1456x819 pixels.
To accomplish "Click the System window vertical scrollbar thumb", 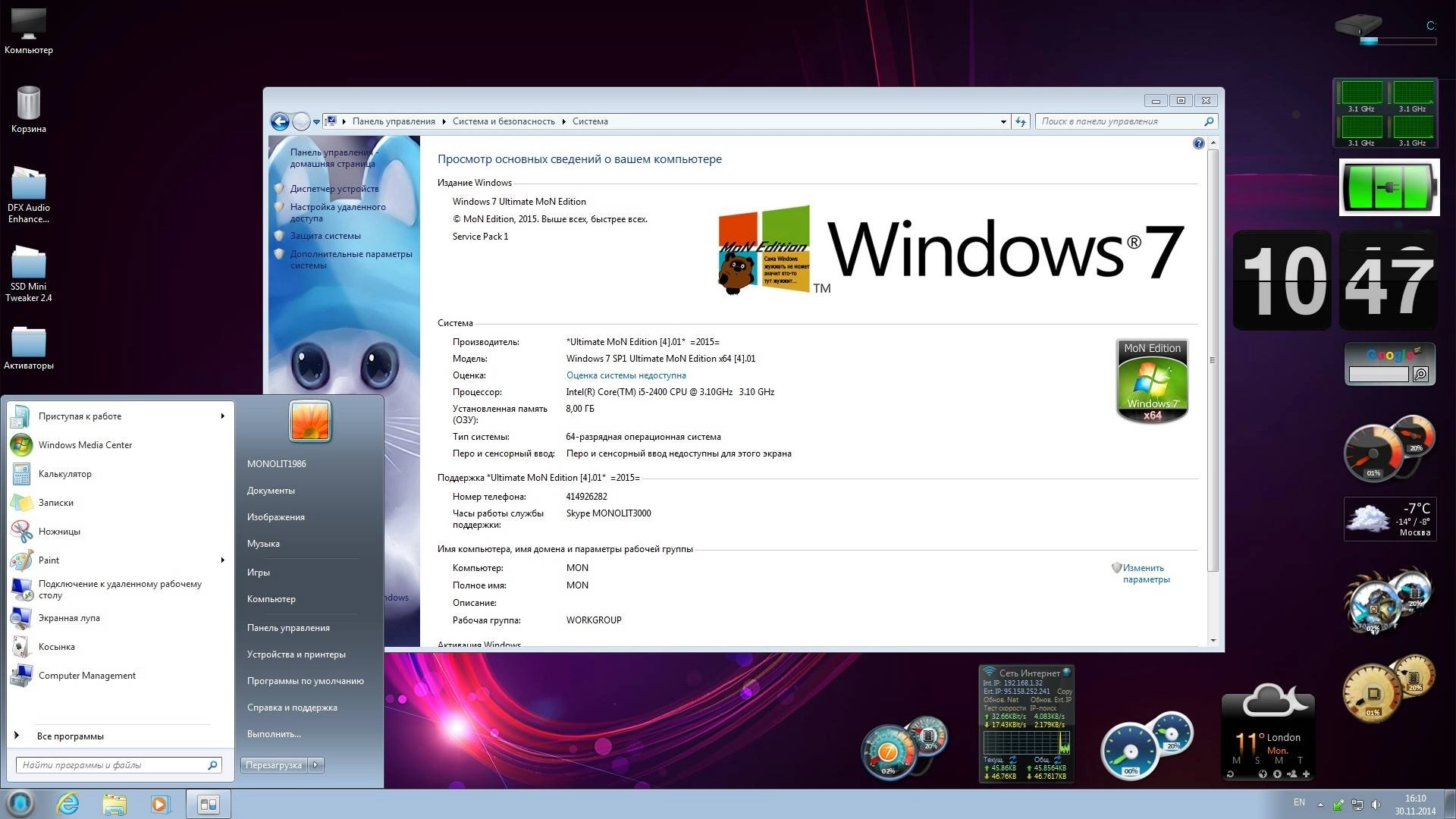I will click(1213, 360).
